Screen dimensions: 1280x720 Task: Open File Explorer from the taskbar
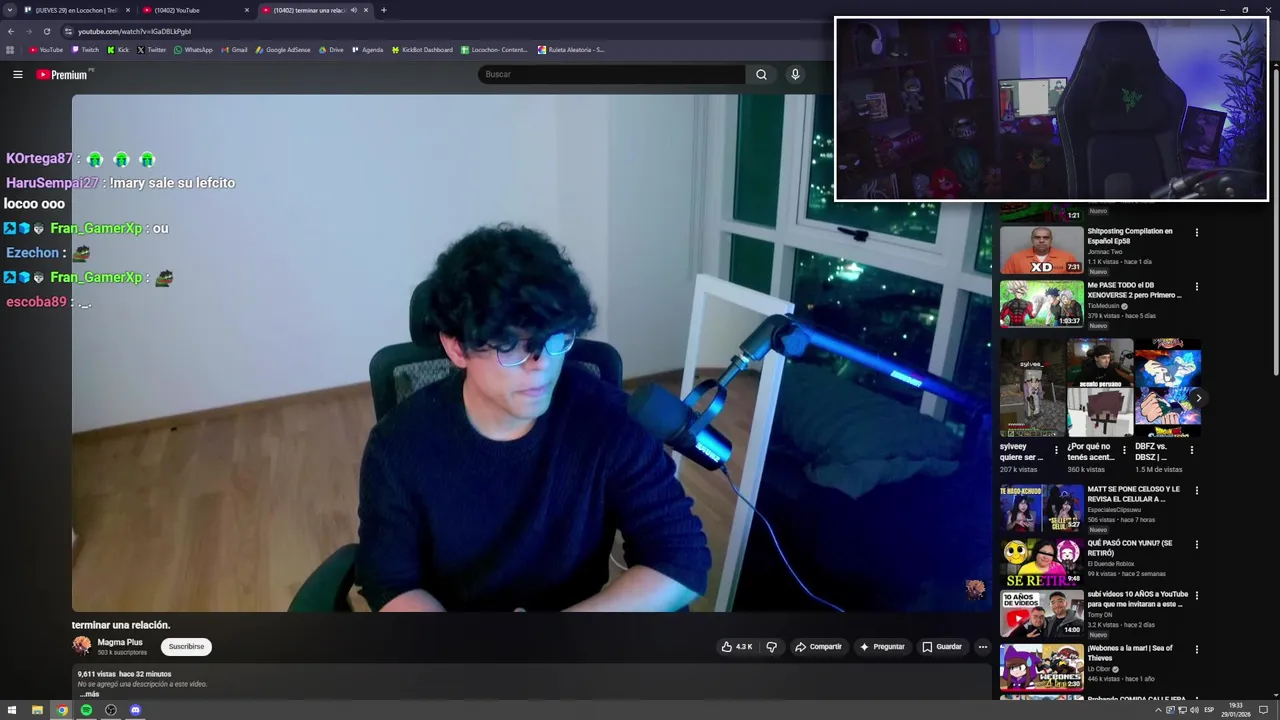[x=37, y=710]
